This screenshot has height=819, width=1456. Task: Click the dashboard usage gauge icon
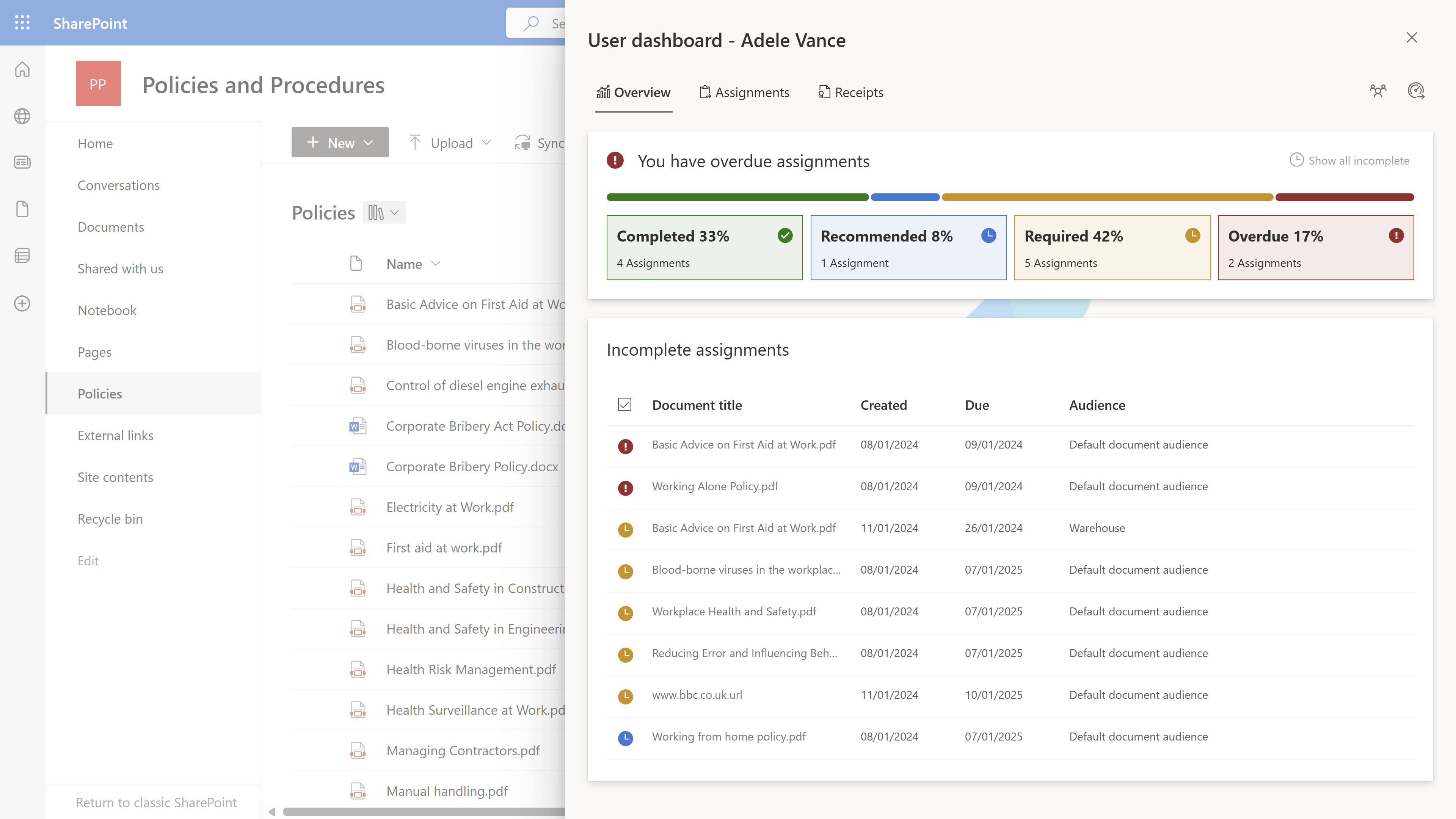point(1417,91)
